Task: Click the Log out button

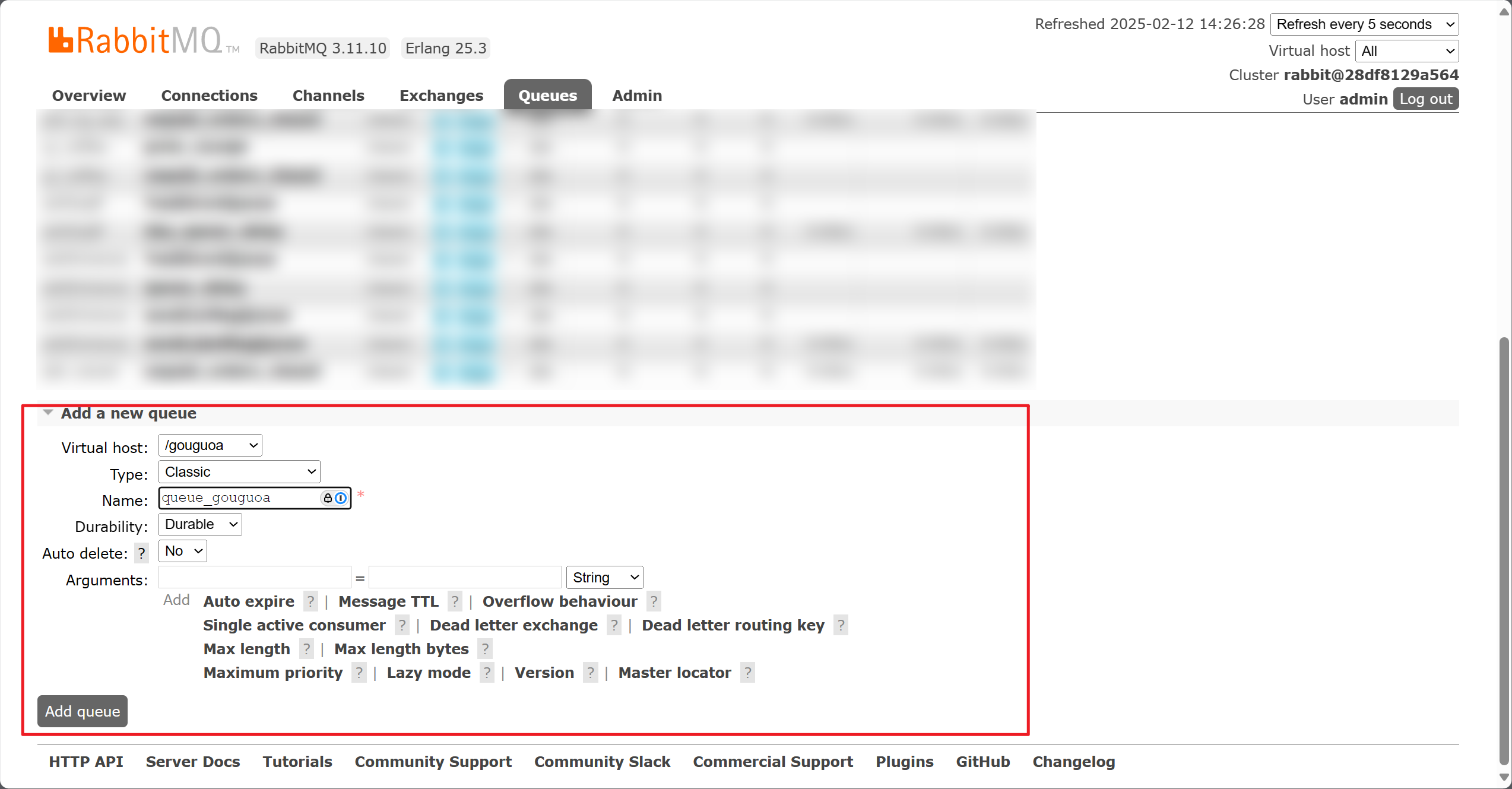Action: coord(1425,99)
